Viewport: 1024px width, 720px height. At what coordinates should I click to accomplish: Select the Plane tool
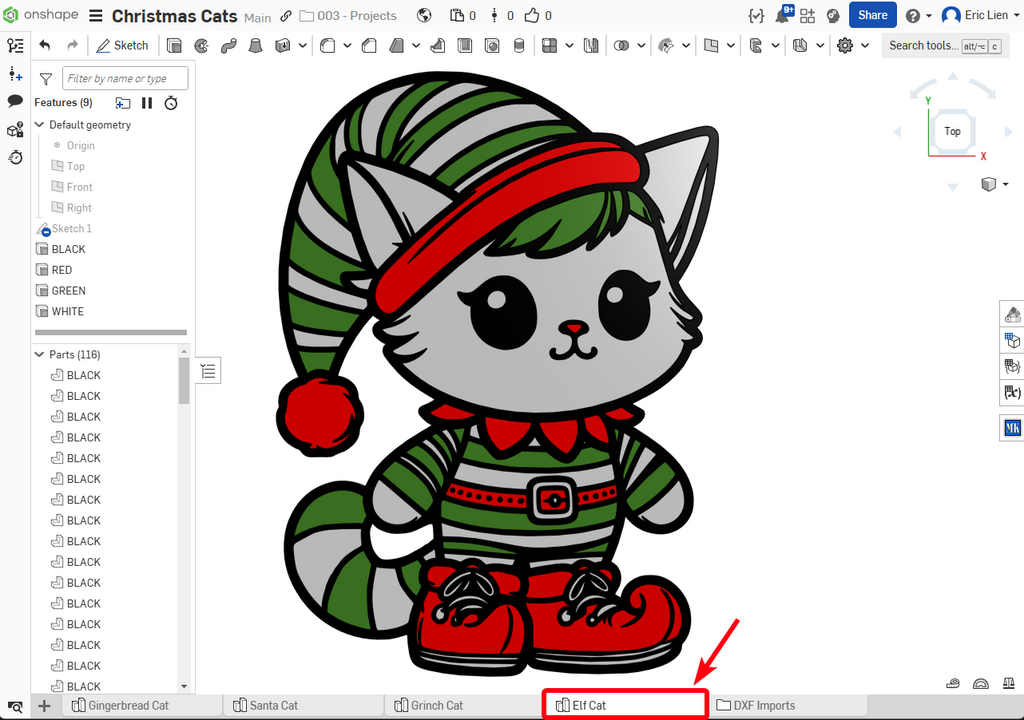711,46
